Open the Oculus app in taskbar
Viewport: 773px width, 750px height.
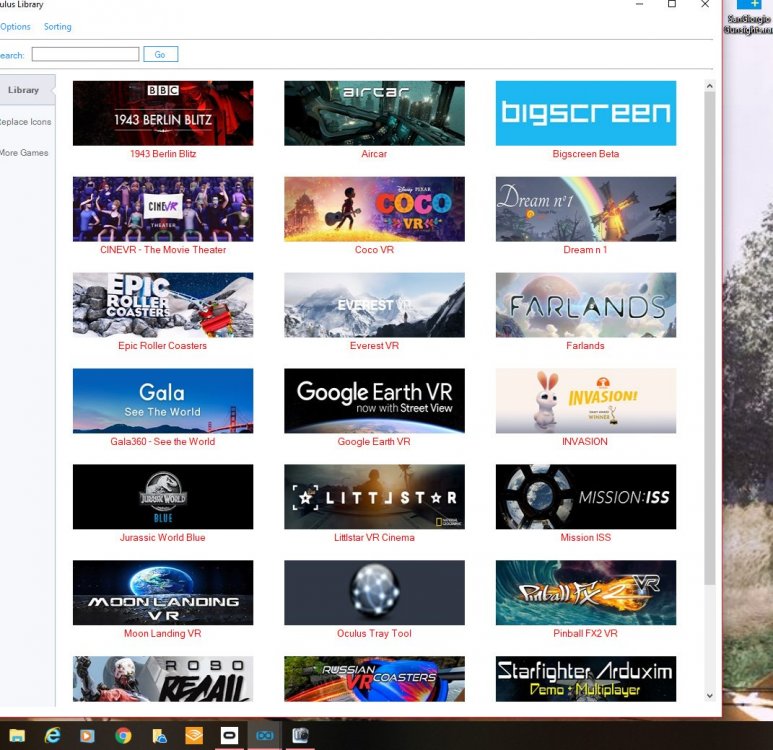[229, 735]
